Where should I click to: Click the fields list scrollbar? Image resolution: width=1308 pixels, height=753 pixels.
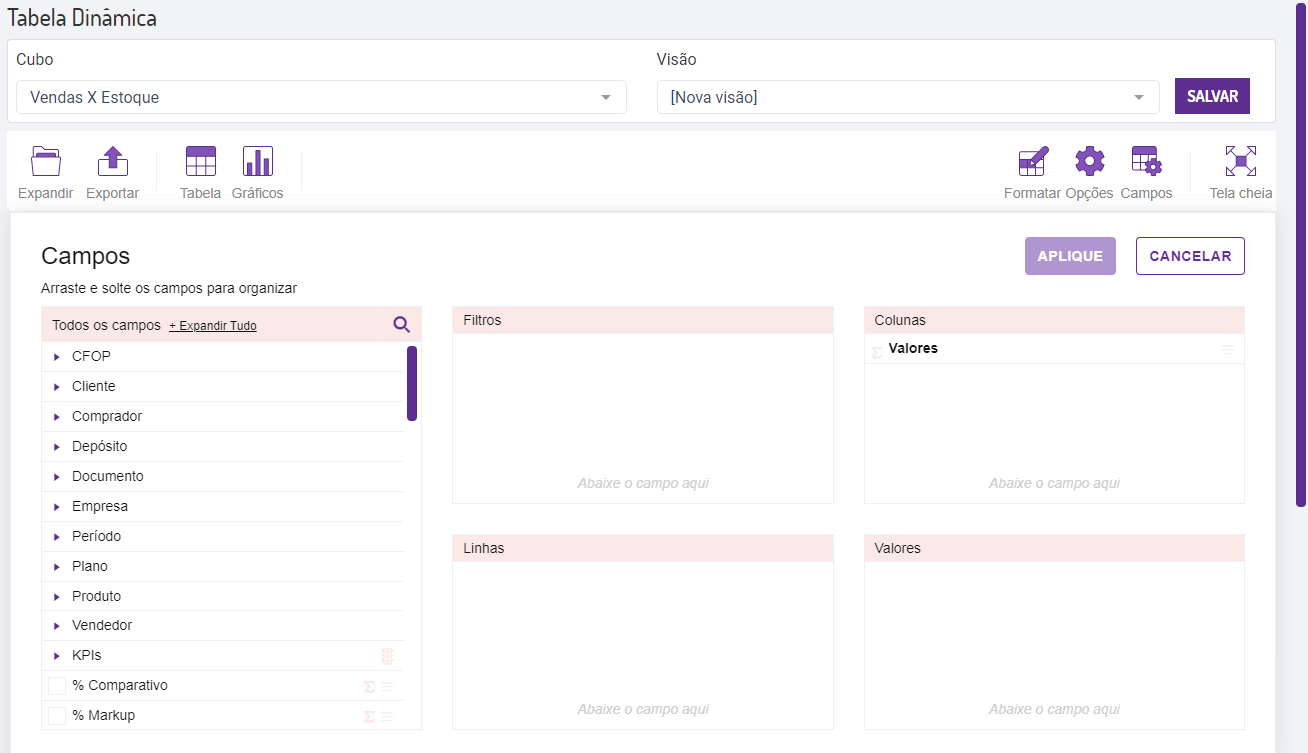pyautogui.click(x=412, y=383)
